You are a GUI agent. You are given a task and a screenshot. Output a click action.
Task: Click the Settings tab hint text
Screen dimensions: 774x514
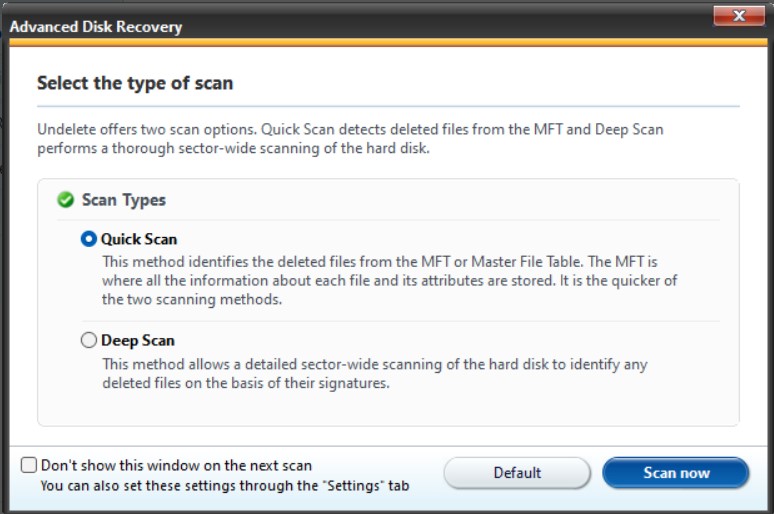click(225, 486)
